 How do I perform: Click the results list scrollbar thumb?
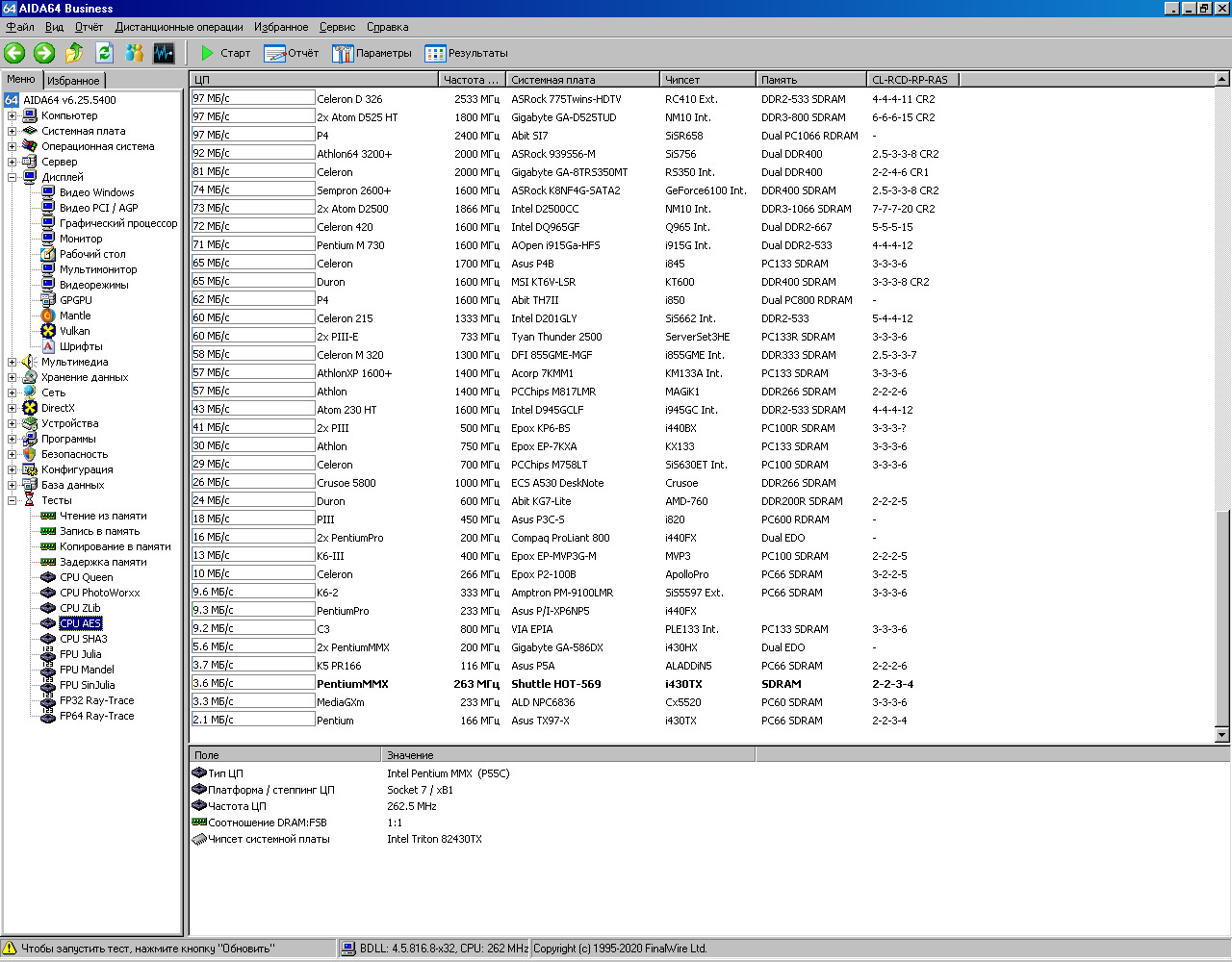pos(1222,618)
